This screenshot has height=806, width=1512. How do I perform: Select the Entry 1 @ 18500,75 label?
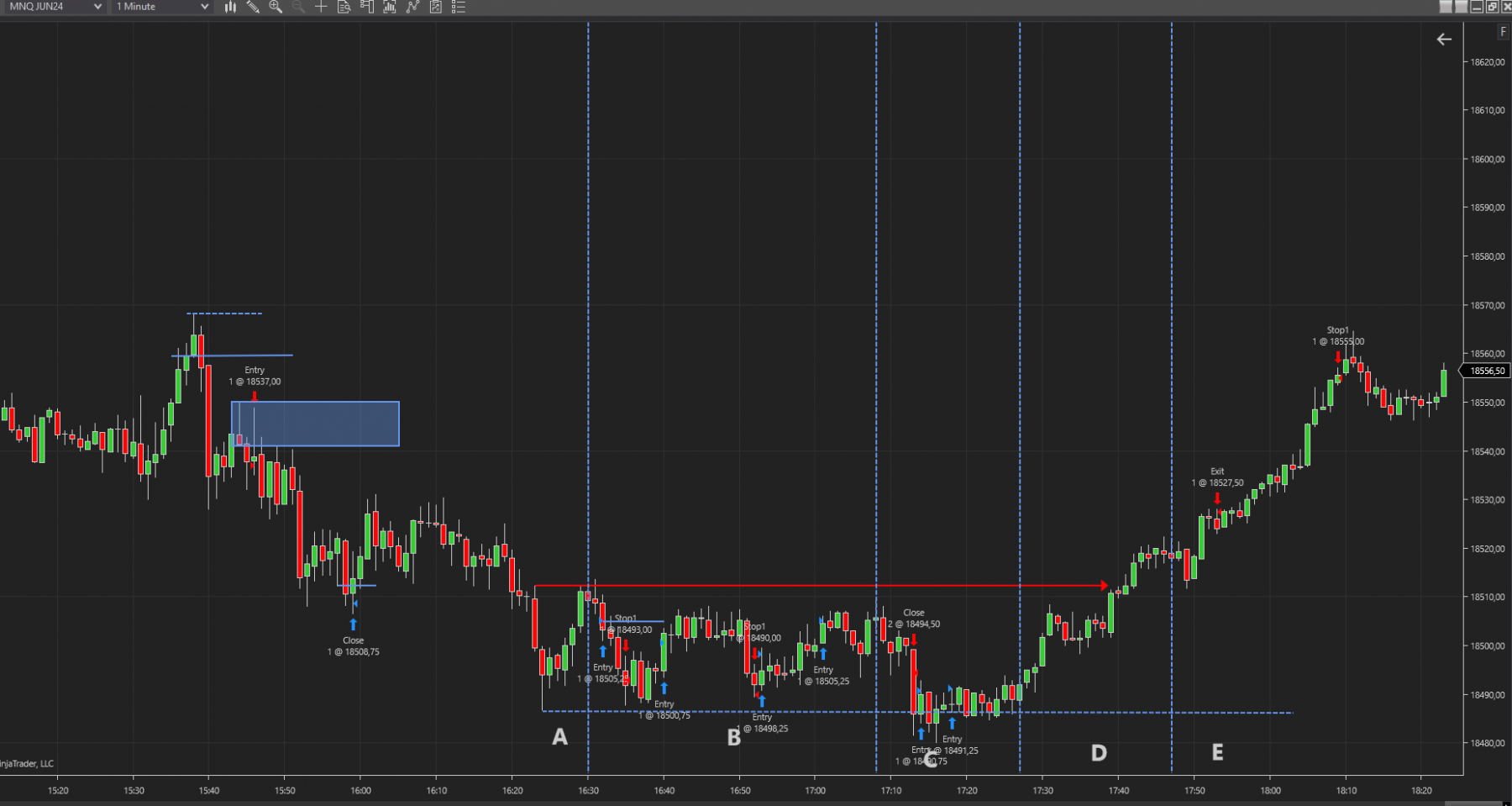(664, 710)
